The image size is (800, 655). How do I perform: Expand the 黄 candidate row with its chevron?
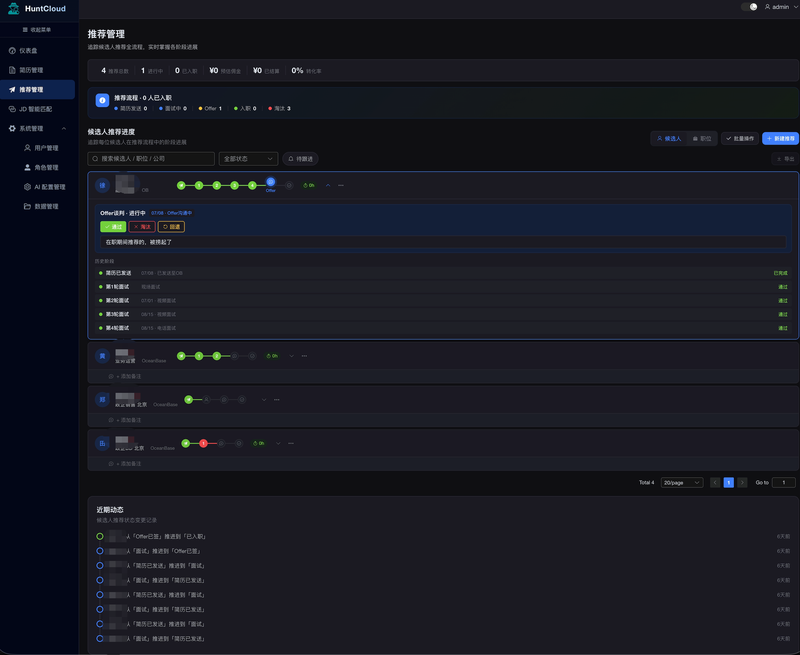(x=291, y=356)
